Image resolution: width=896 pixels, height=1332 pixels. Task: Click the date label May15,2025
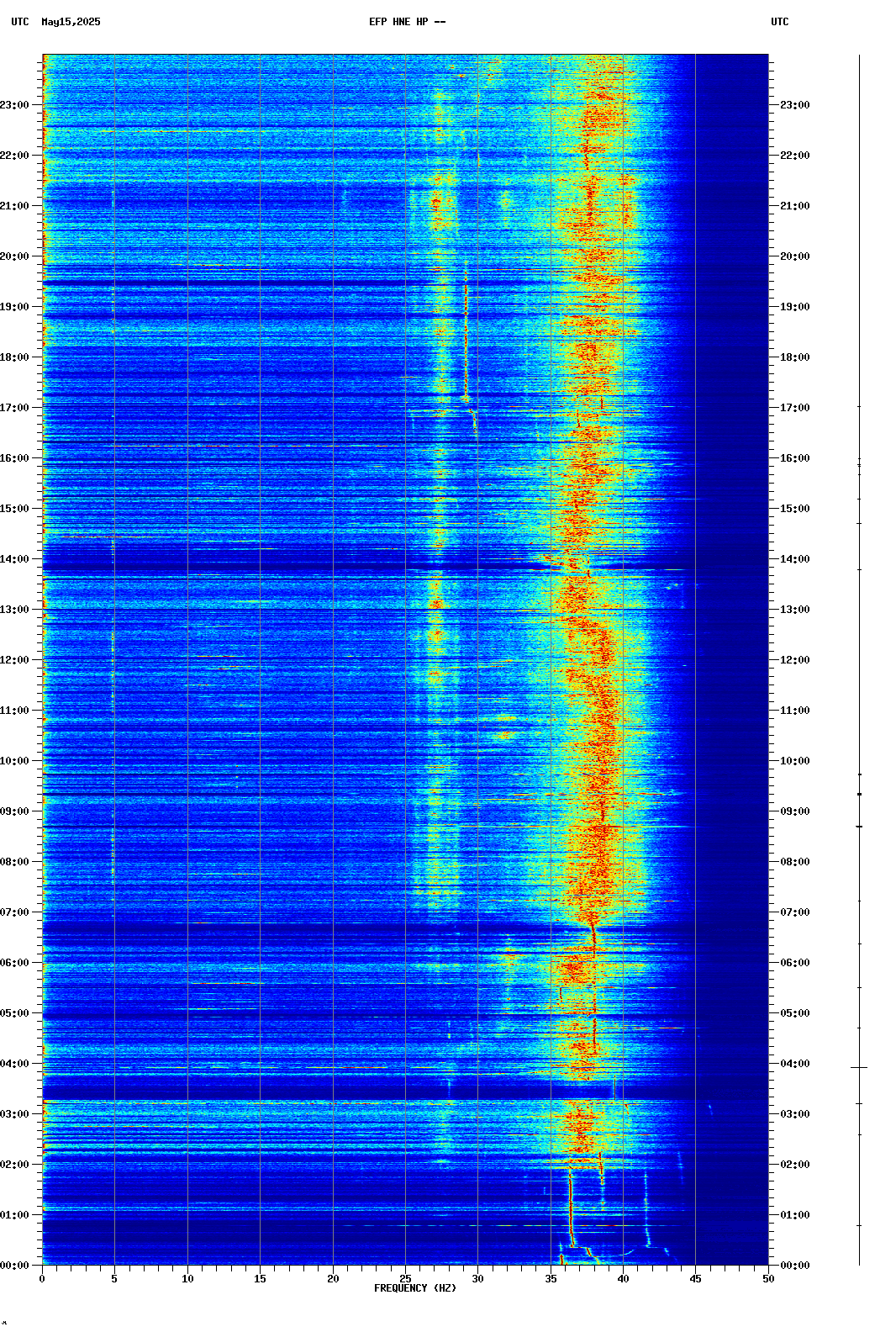pyautogui.click(x=71, y=22)
